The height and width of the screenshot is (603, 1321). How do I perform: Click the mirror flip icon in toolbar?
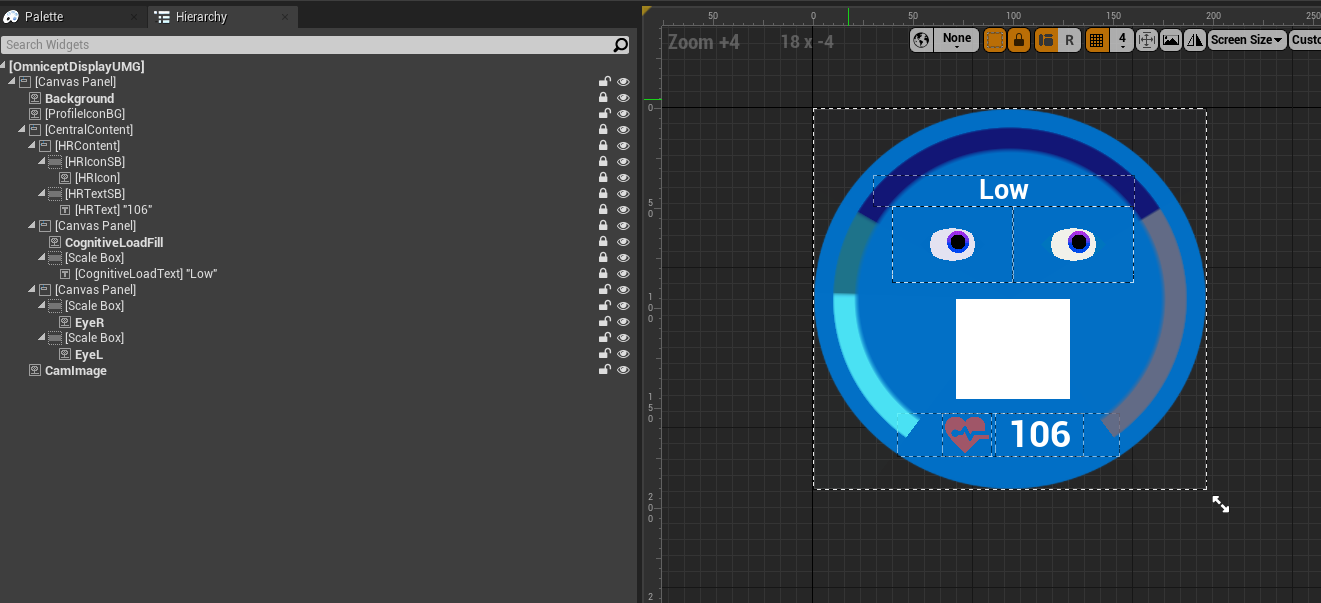(x=1195, y=40)
